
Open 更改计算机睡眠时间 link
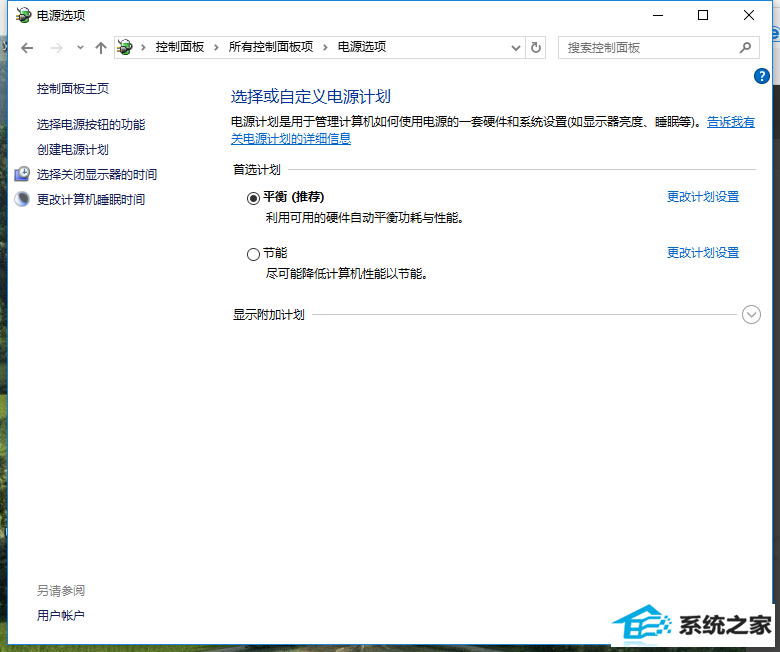pyautogui.click(x=91, y=199)
